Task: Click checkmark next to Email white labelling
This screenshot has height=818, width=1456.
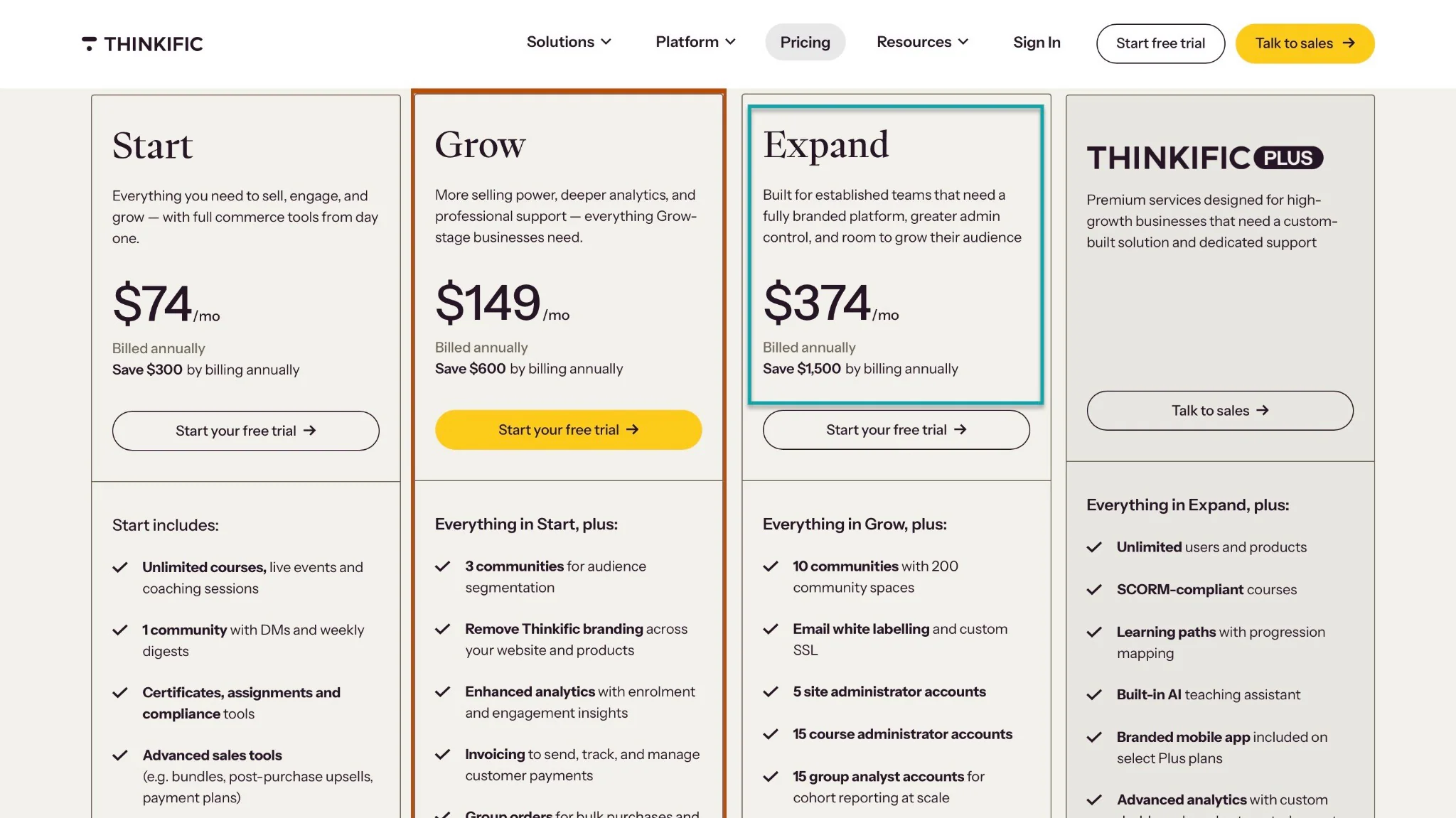Action: pos(771,629)
